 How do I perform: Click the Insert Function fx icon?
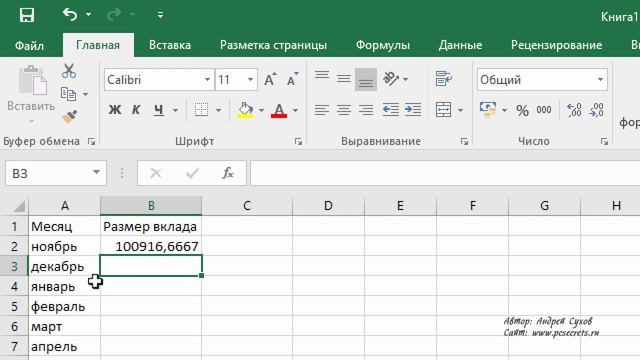click(x=227, y=173)
